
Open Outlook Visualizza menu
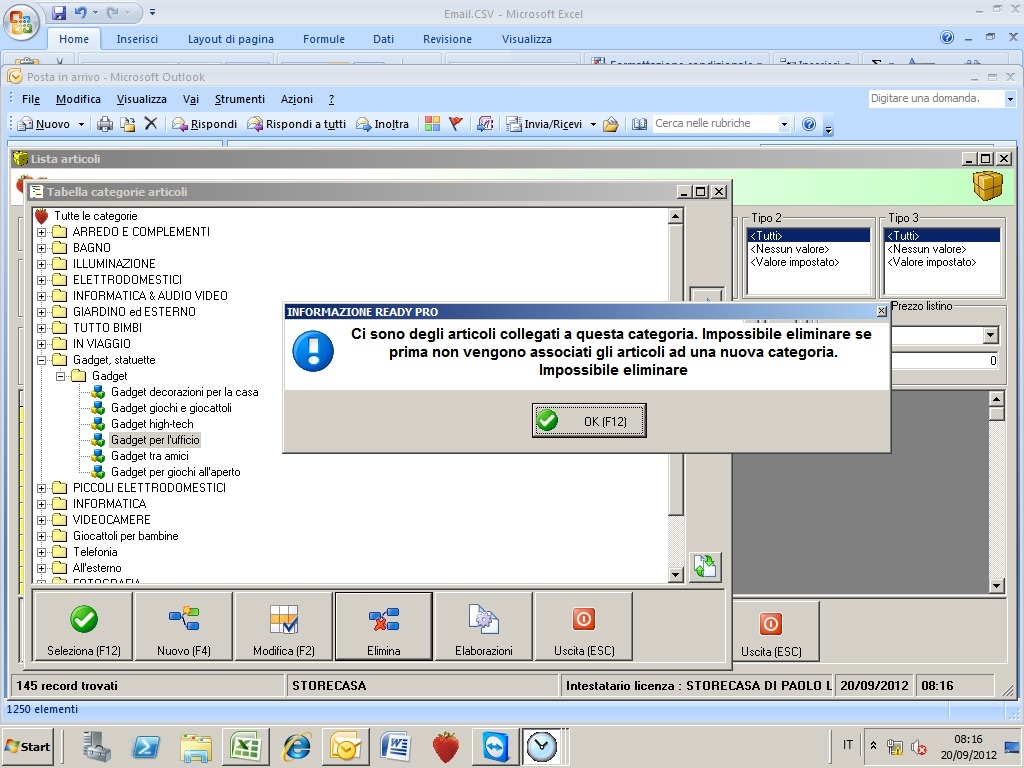pyautogui.click(x=141, y=99)
